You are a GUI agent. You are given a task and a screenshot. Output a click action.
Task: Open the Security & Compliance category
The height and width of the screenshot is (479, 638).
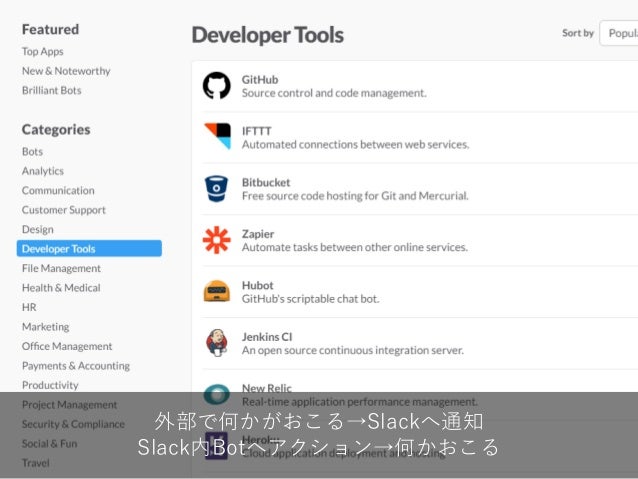coord(73,424)
